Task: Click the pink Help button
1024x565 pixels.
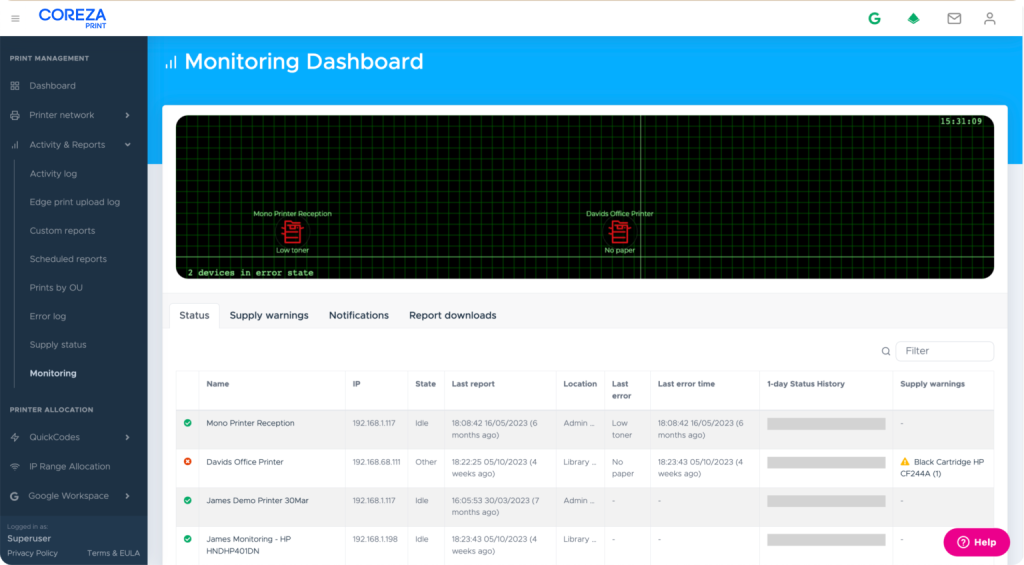Action: pos(976,542)
